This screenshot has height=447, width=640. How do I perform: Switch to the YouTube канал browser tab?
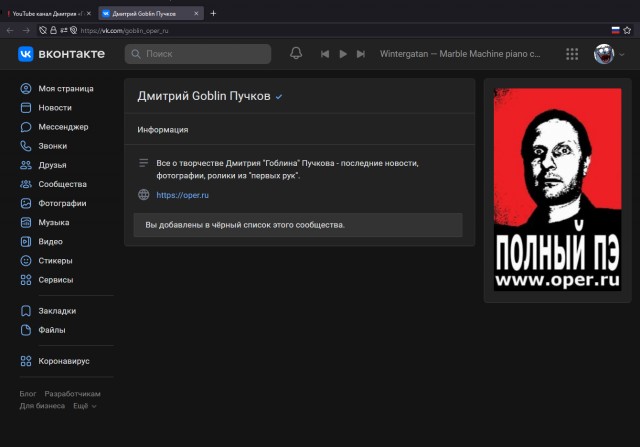point(47,13)
